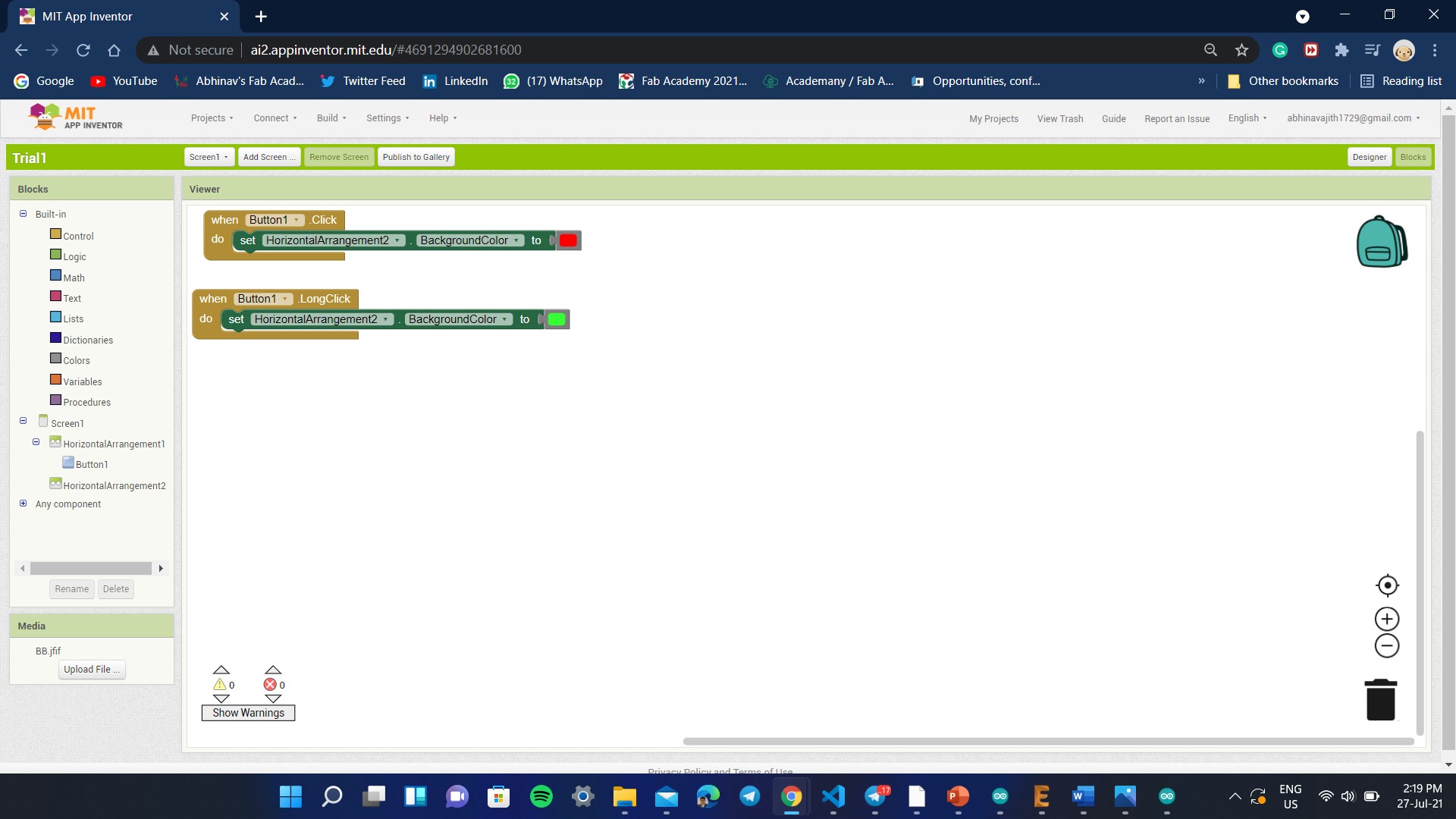
Task: Click the trash can icon
Action: pos(1381,699)
